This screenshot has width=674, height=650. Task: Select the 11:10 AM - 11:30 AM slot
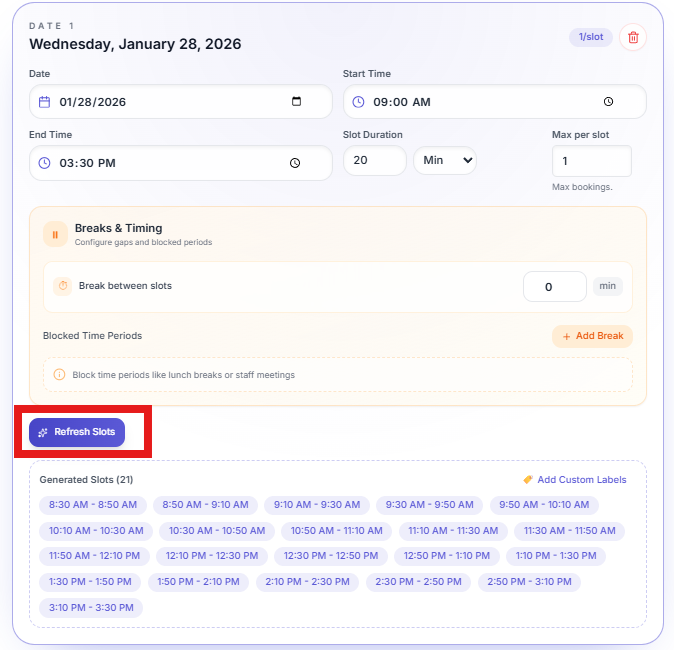point(453,531)
